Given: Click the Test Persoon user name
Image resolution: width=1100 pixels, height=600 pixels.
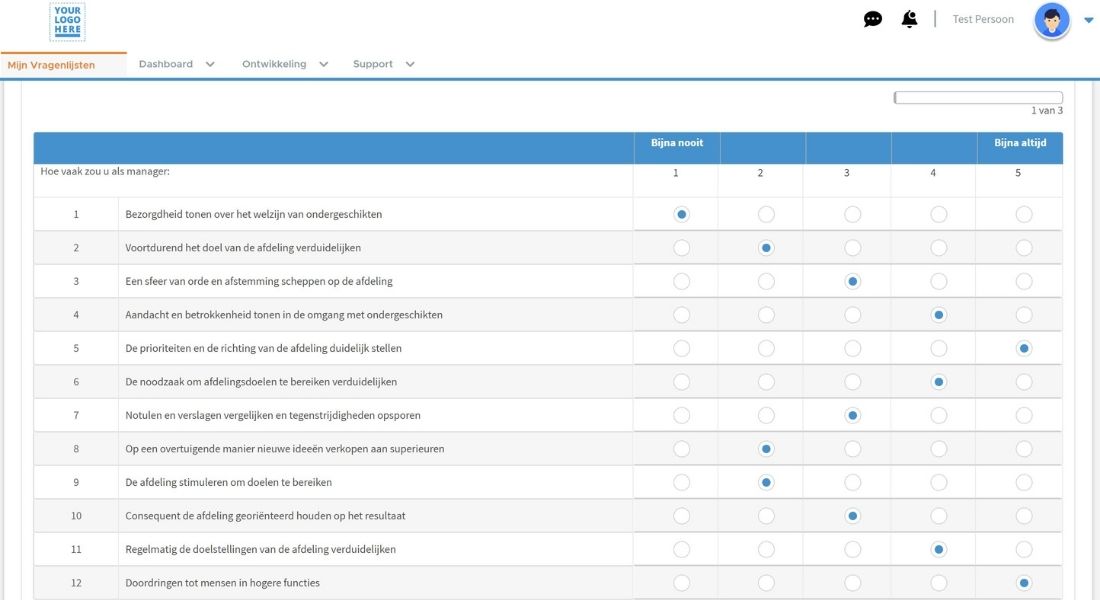Looking at the screenshot, I should tap(982, 19).
